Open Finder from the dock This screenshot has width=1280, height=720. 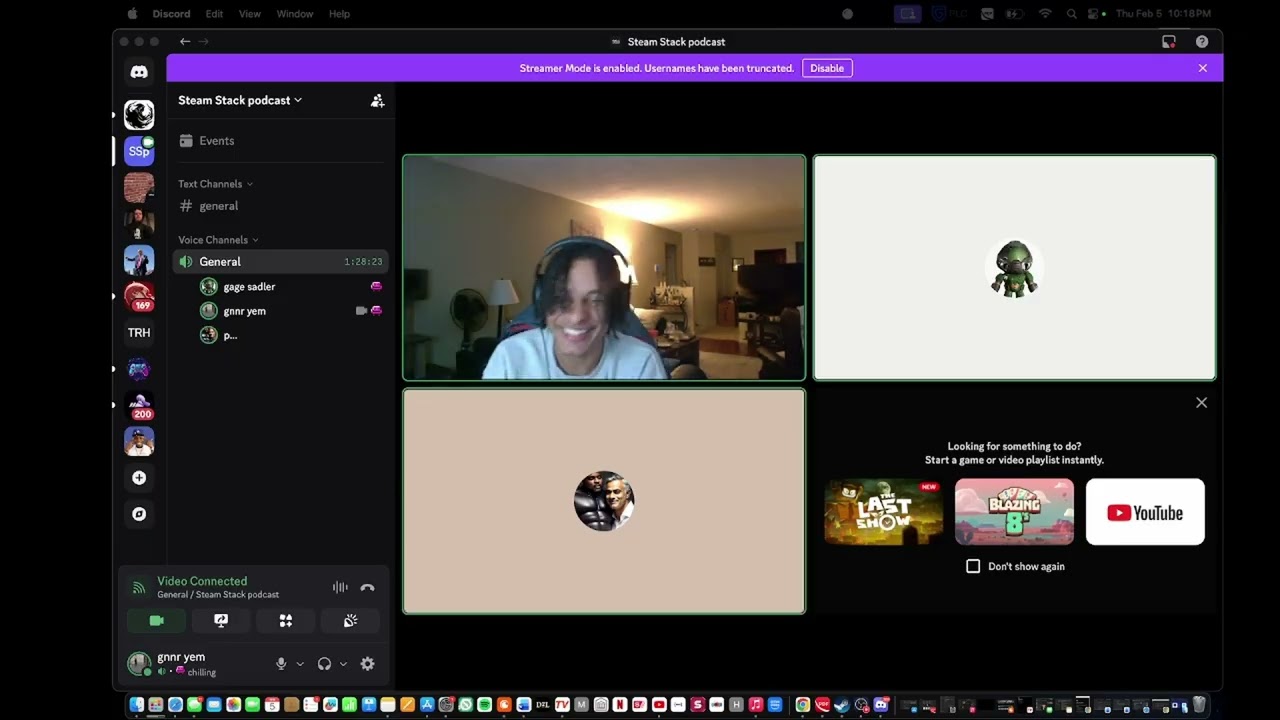point(137,705)
